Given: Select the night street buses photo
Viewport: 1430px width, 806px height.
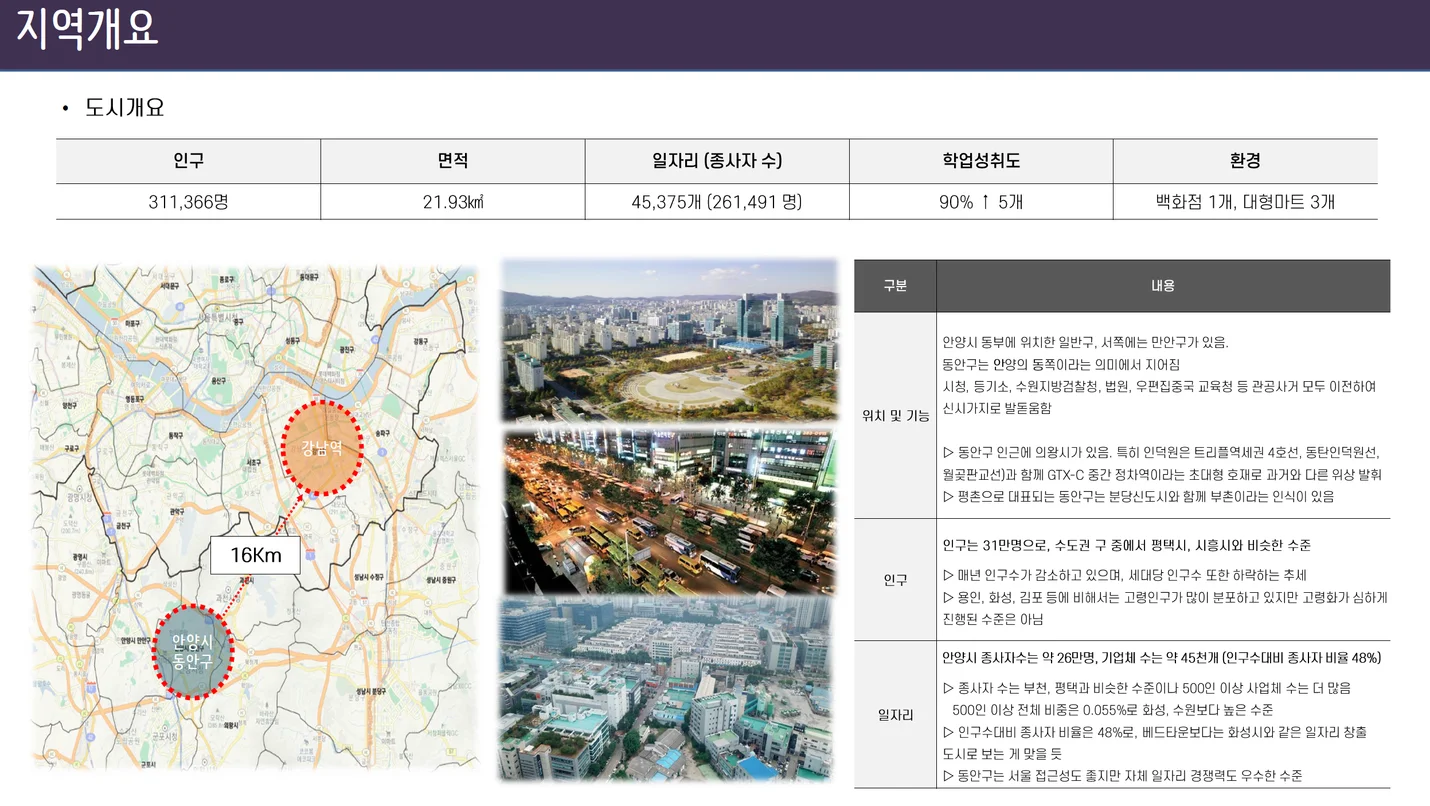Looking at the screenshot, I should coord(668,512).
